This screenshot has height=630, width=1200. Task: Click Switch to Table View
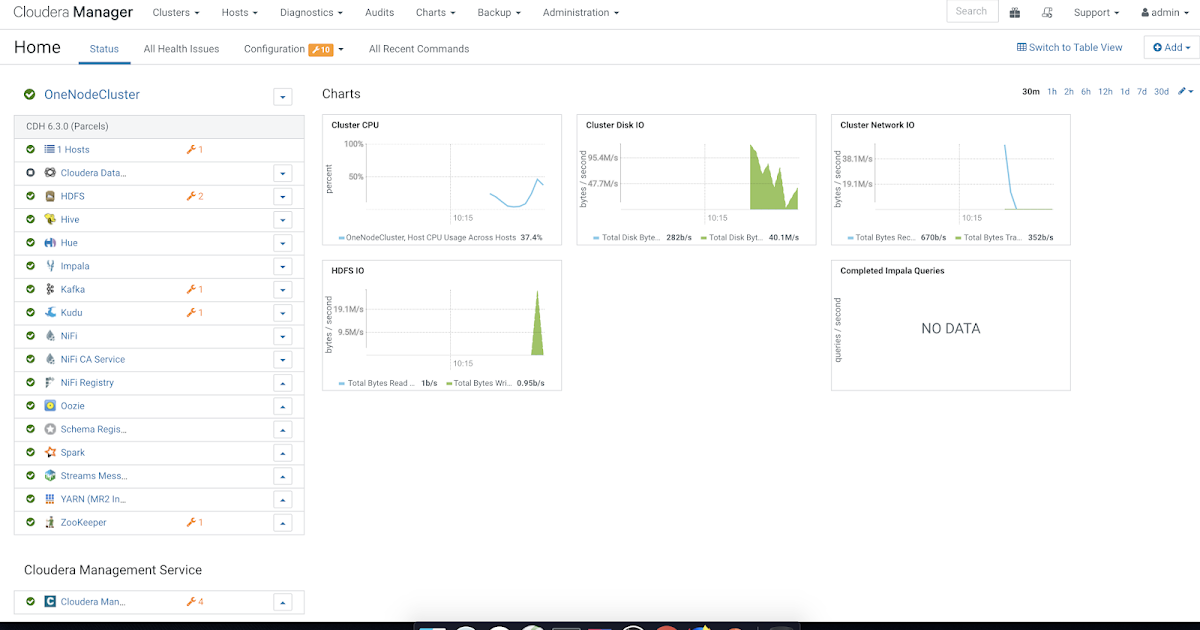pyautogui.click(x=1070, y=47)
